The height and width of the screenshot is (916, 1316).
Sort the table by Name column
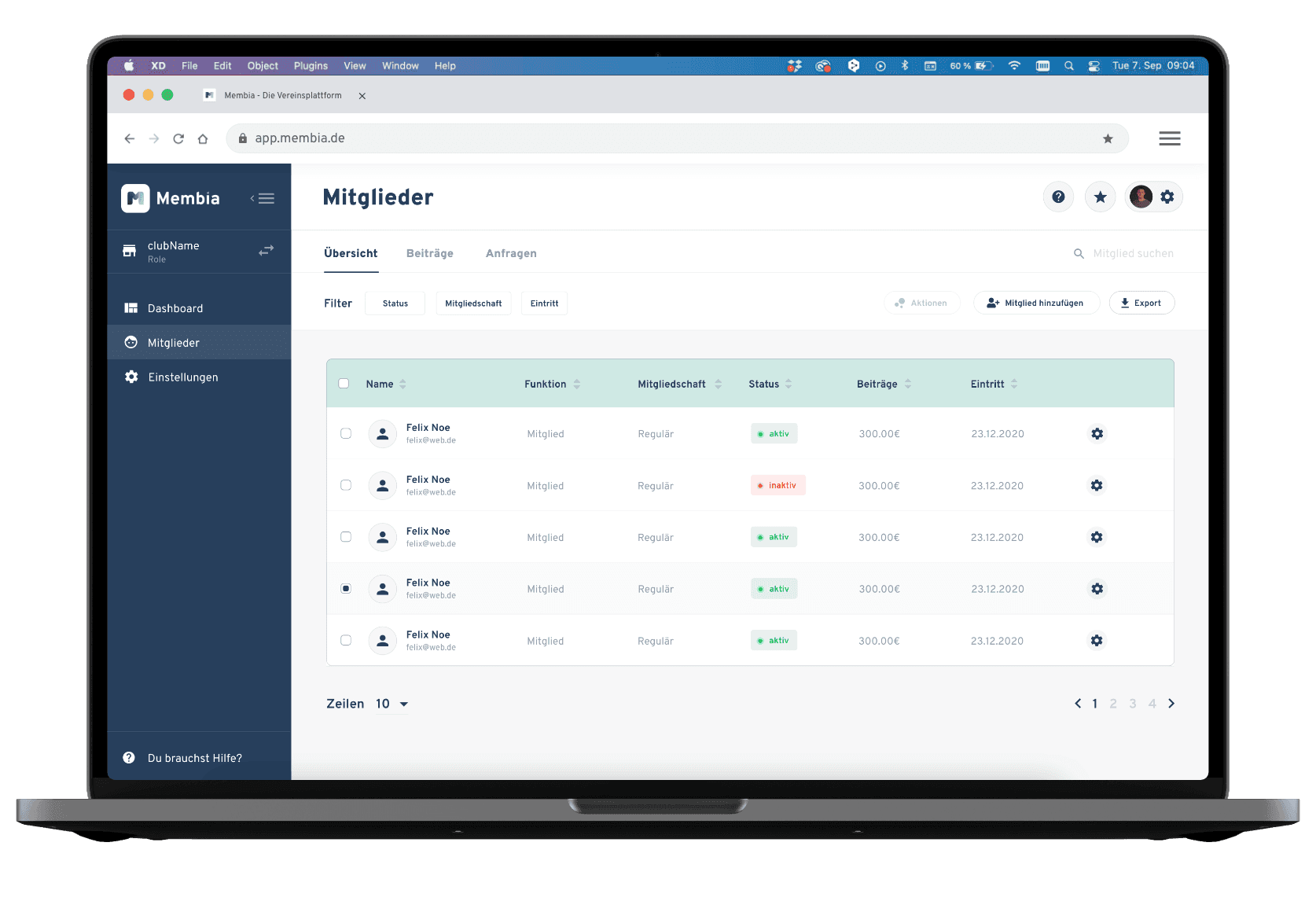tap(386, 384)
